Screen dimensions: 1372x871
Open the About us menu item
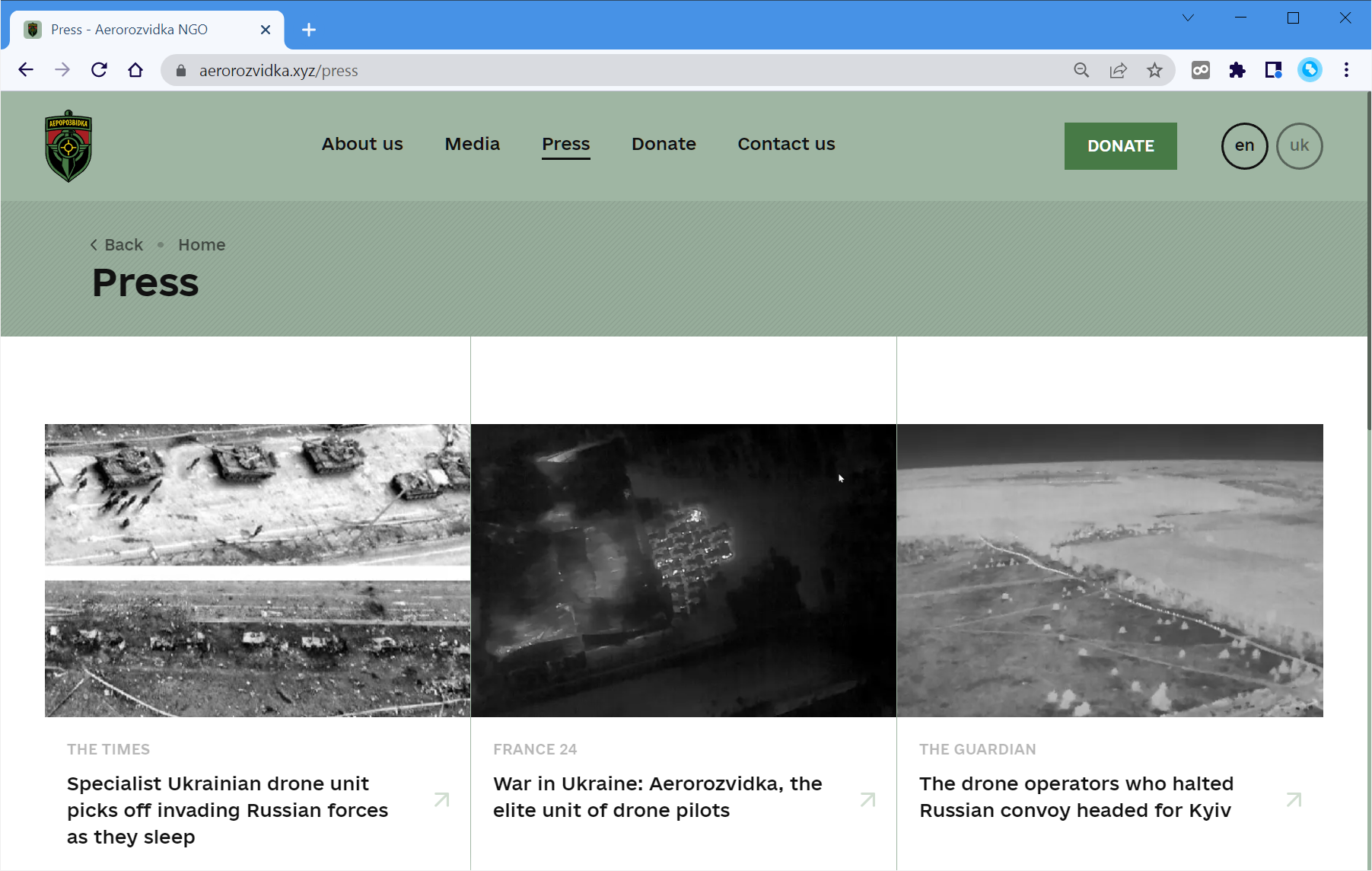pos(362,144)
